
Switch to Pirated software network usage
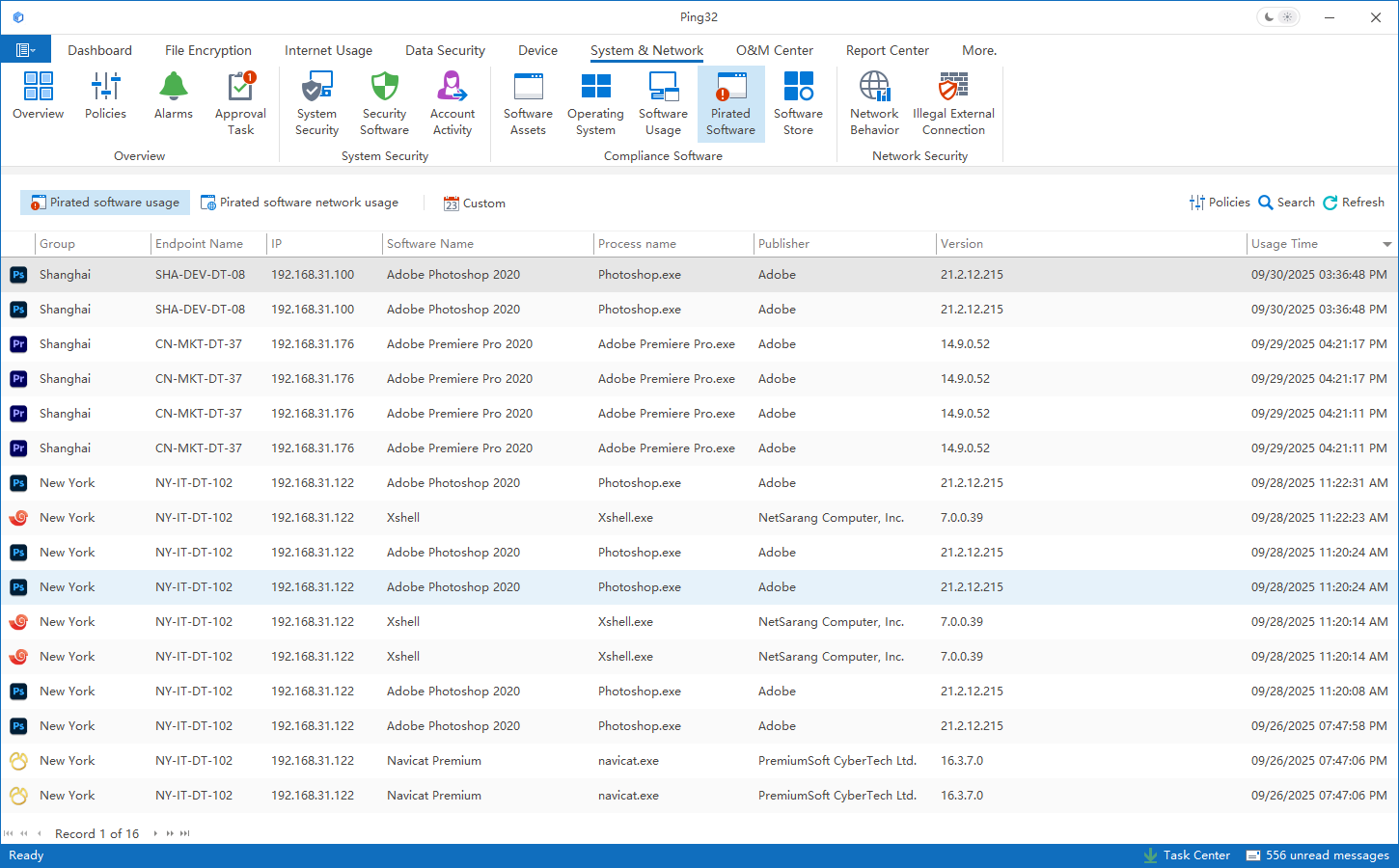click(x=300, y=203)
